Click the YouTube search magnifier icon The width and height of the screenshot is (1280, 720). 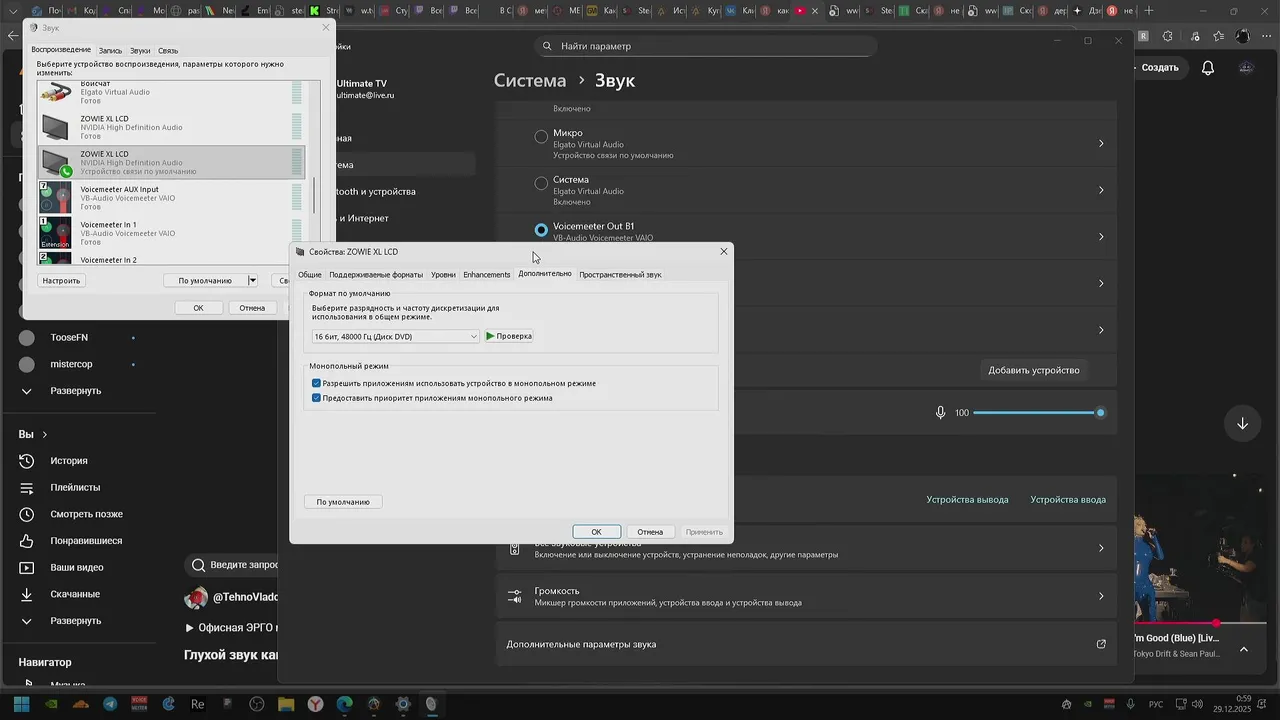tap(198, 565)
